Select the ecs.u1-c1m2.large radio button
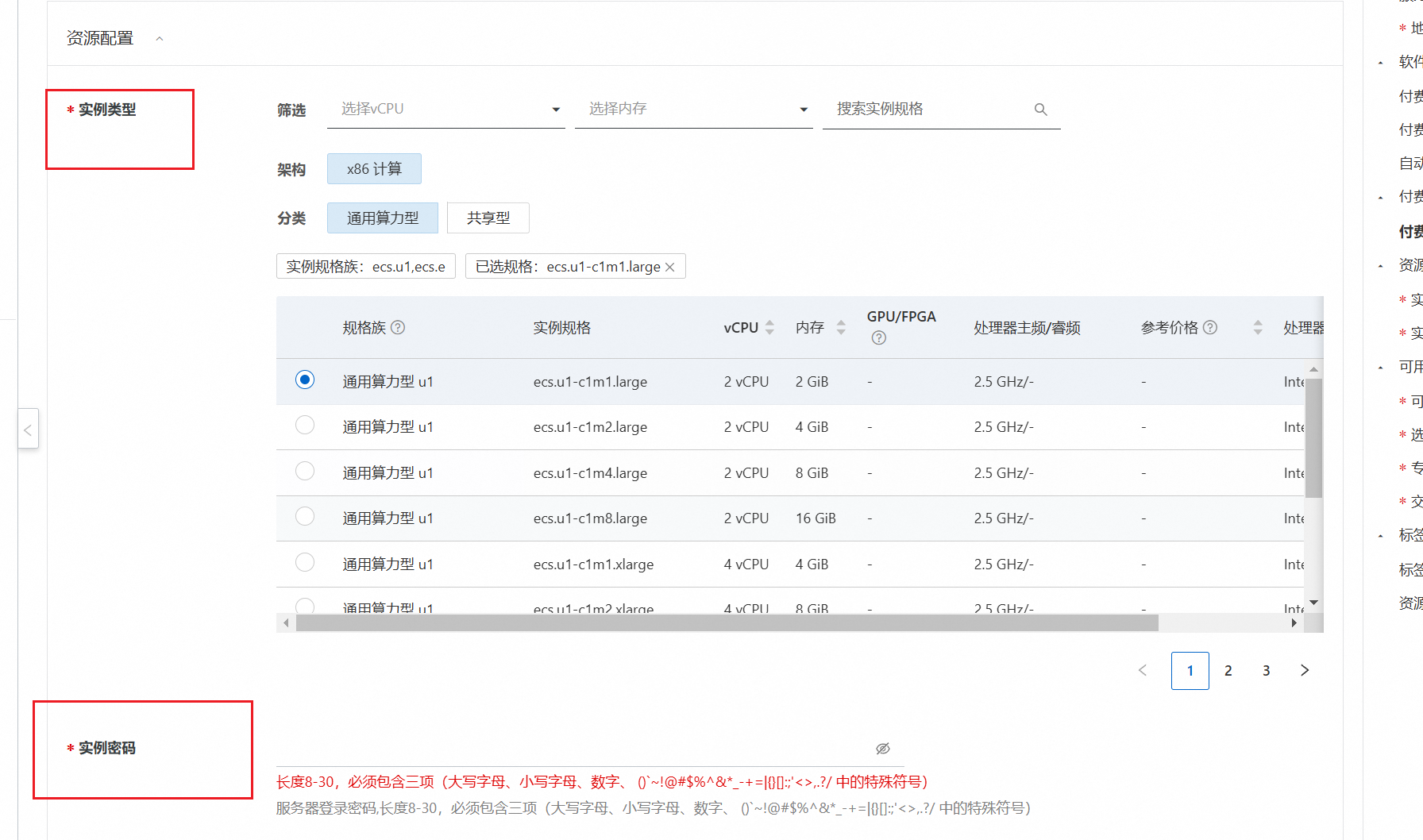The image size is (1423, 840). 305,425
